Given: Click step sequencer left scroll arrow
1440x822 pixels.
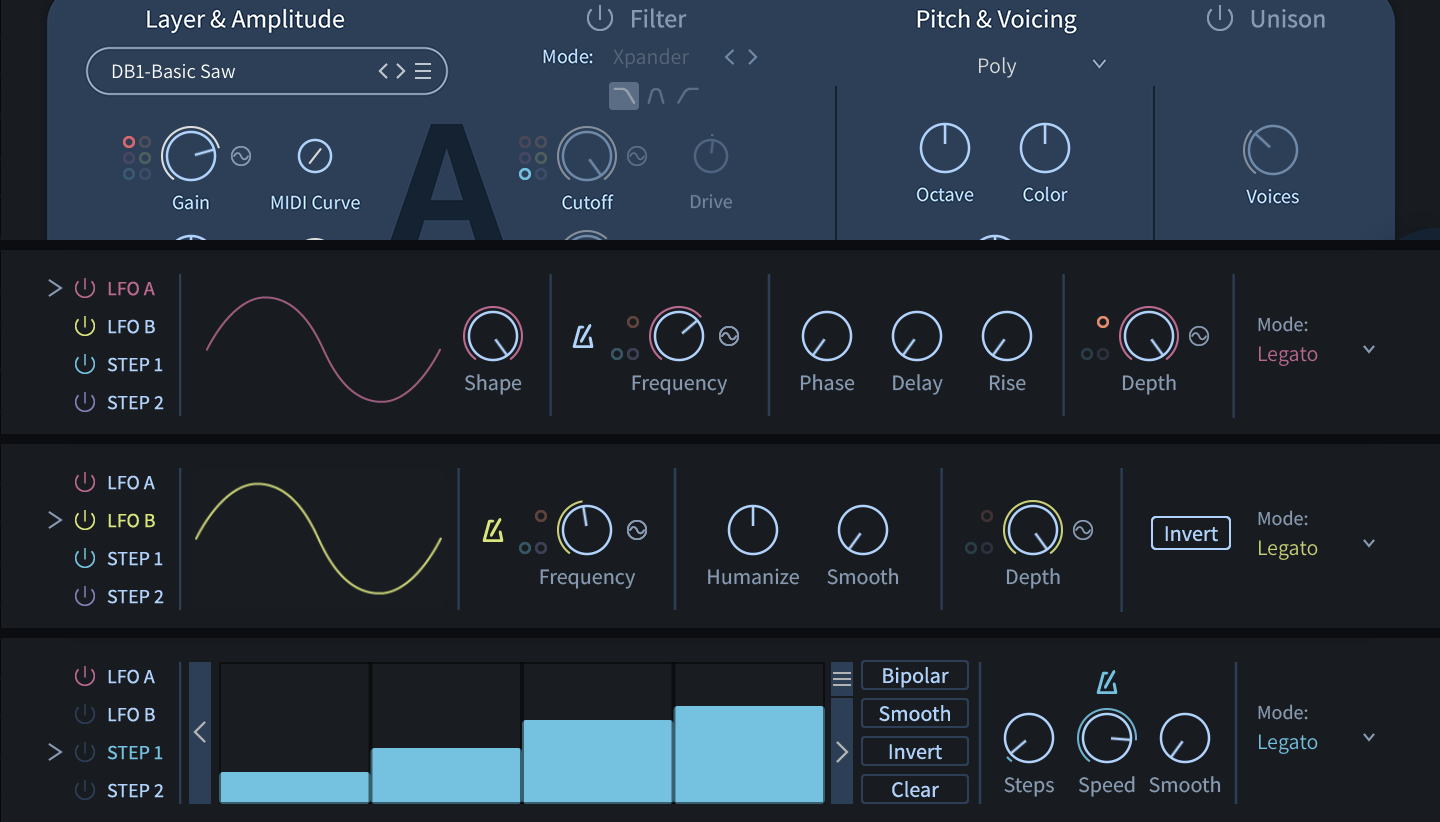Looking at the screenshot, I should click(200, 732).
